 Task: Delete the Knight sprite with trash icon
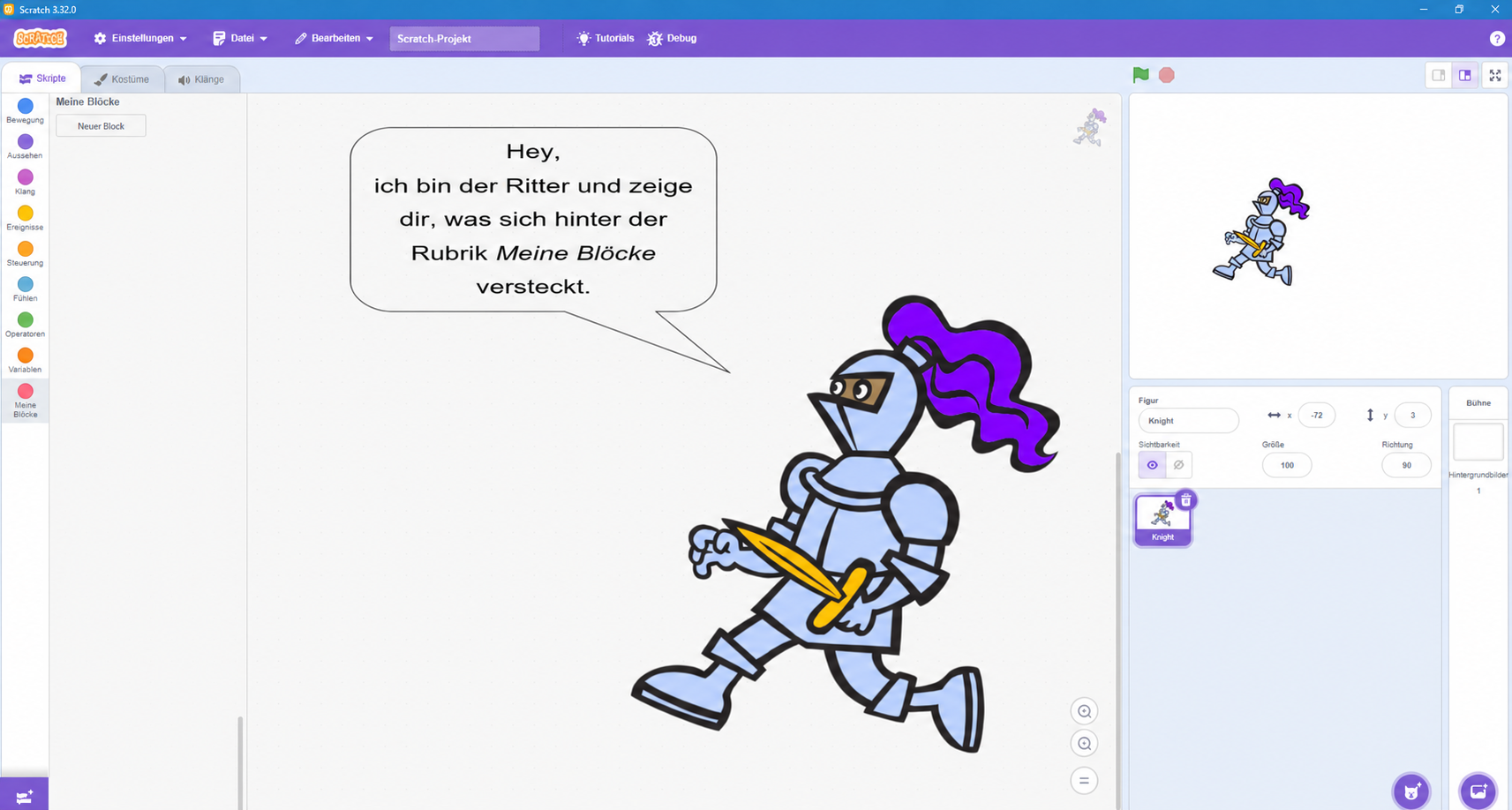pos(1185,500)
